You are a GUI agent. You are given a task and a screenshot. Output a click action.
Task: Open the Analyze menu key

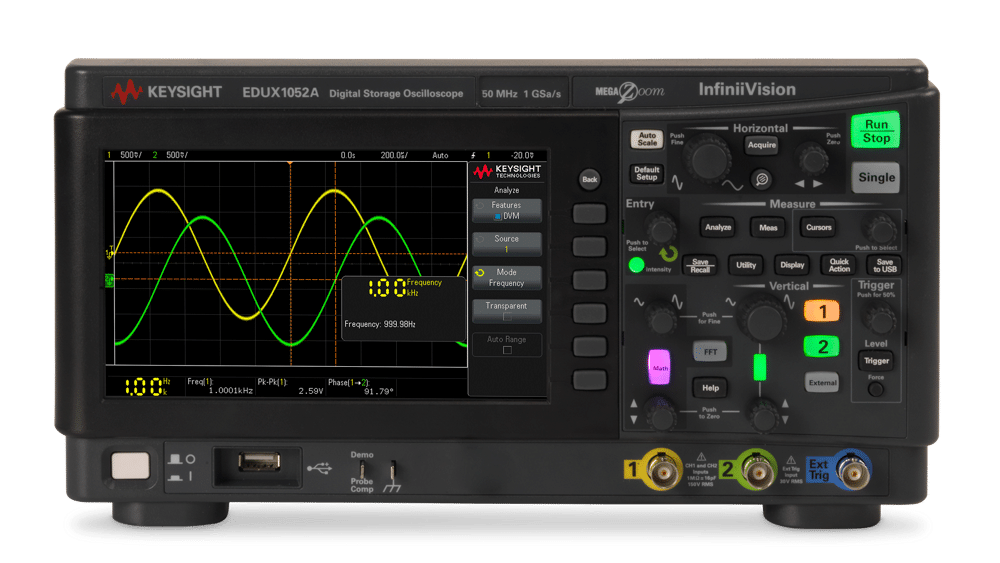coord(718,228)
